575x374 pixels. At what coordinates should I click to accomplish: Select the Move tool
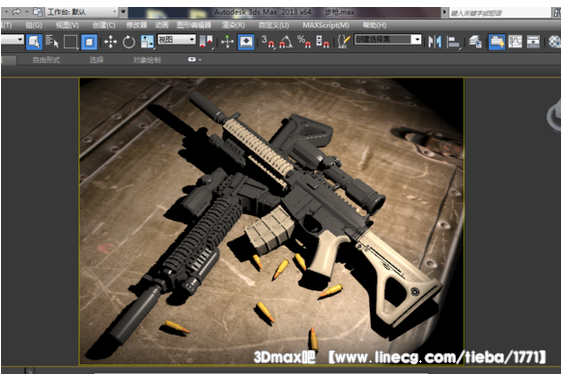tap(110, 42)
